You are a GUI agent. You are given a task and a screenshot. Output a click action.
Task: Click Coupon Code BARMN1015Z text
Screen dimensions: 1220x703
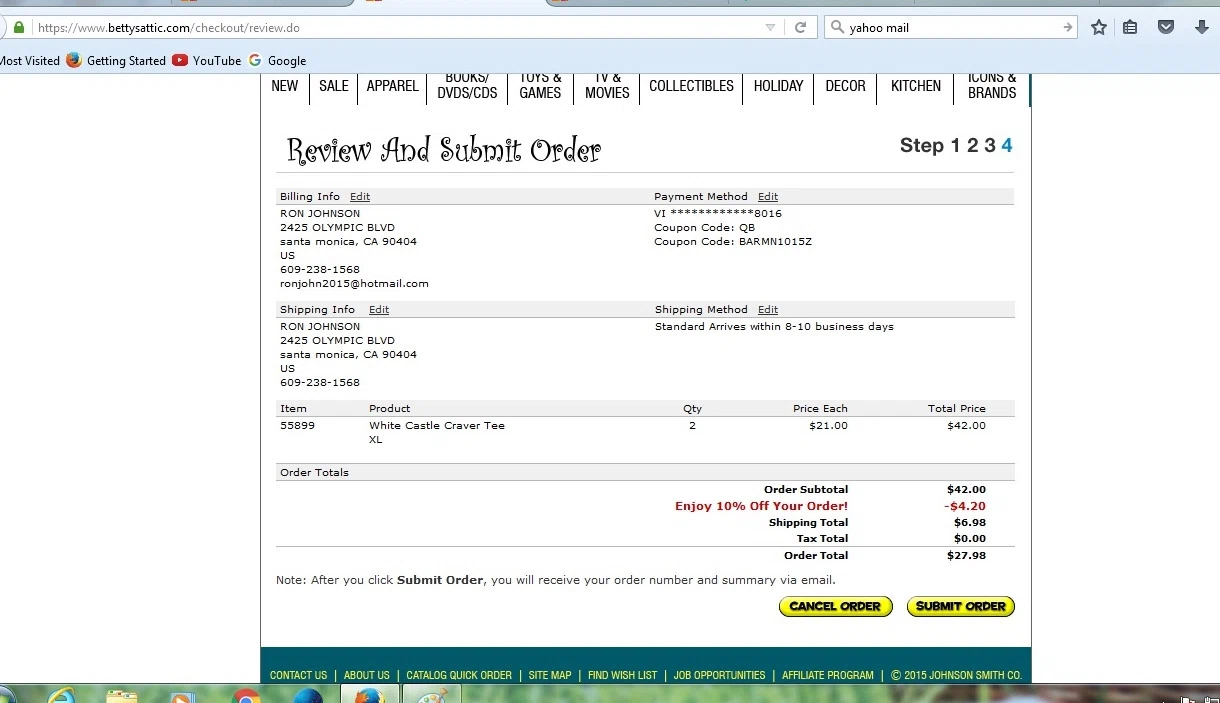pos(733,242)
